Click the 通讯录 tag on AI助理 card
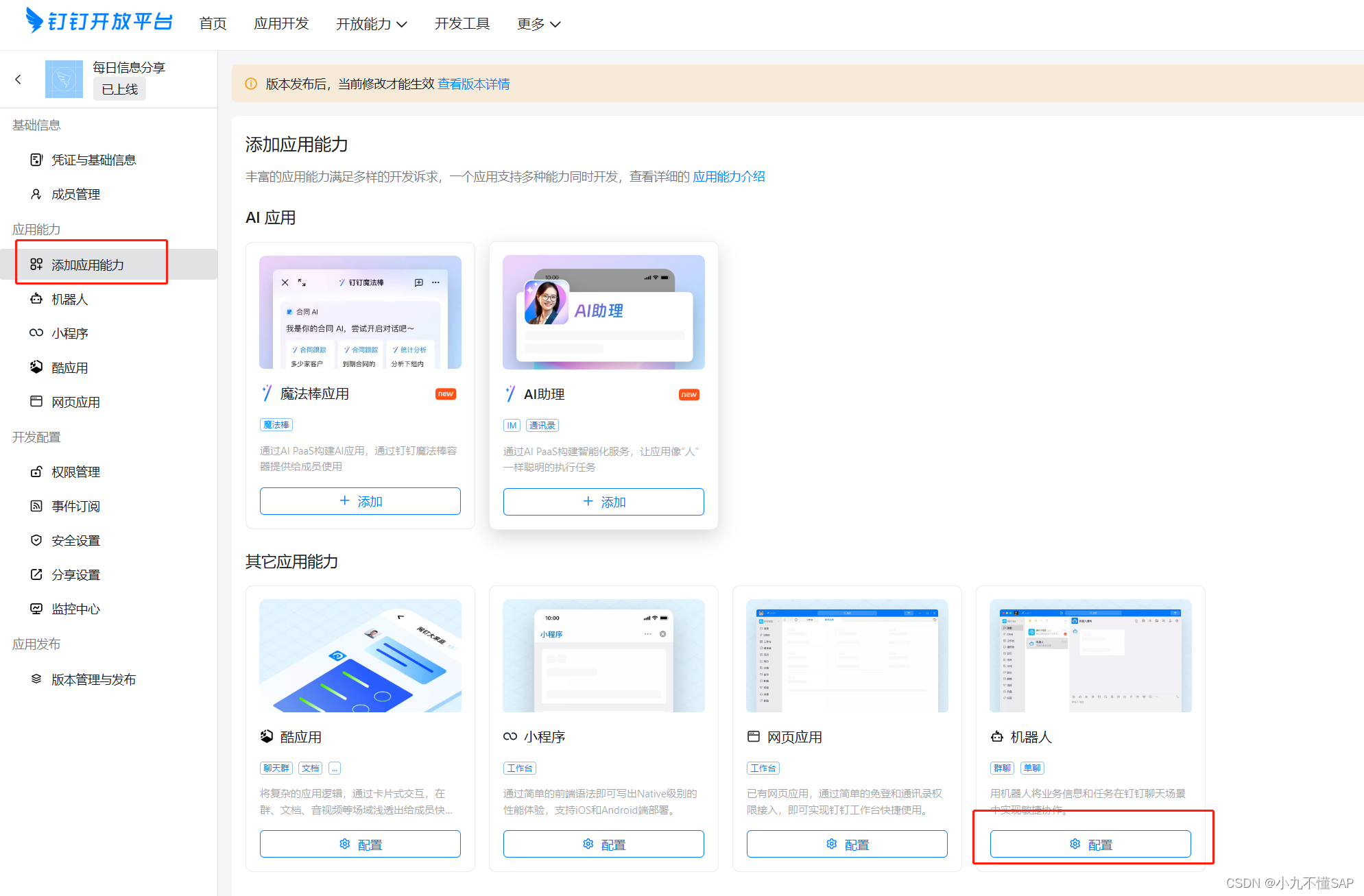Image resolution: width=1364 pixels, height=896 pixels. pyautogui.click(x=542, y=426)
